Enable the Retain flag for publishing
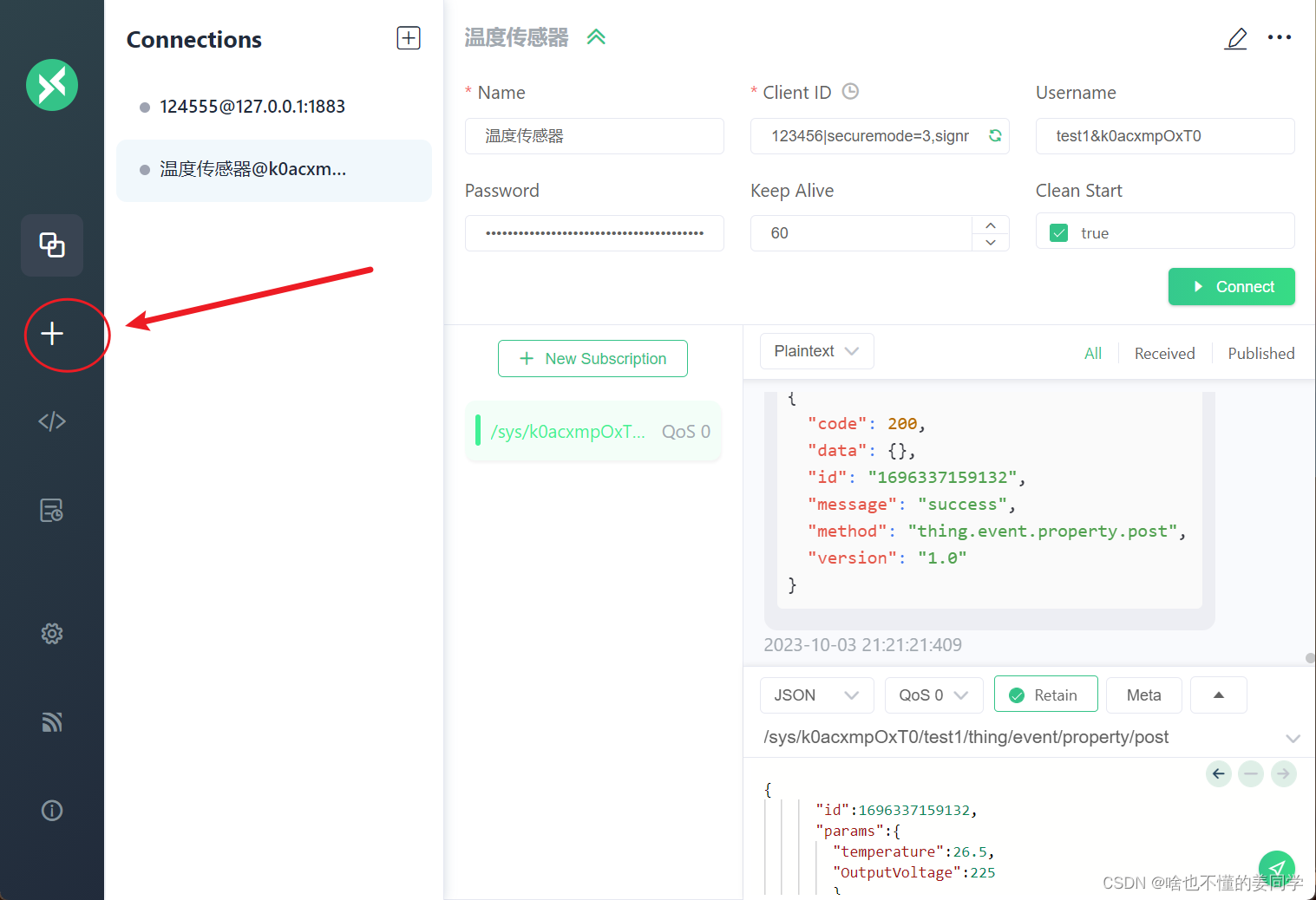 [1045, 694]
